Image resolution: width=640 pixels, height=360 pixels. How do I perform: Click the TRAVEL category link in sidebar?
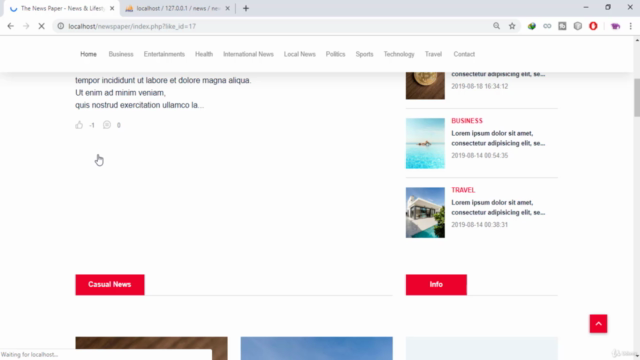(x=463, y=190)
